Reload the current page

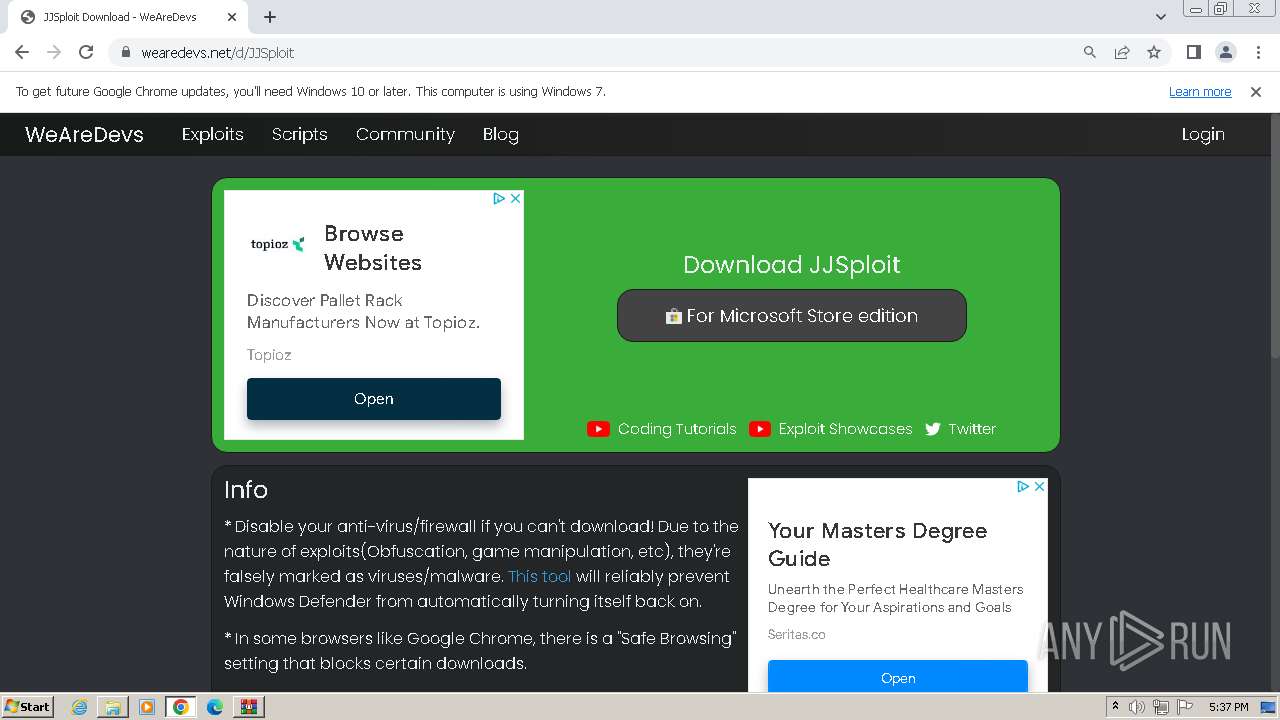coord(86,52)
